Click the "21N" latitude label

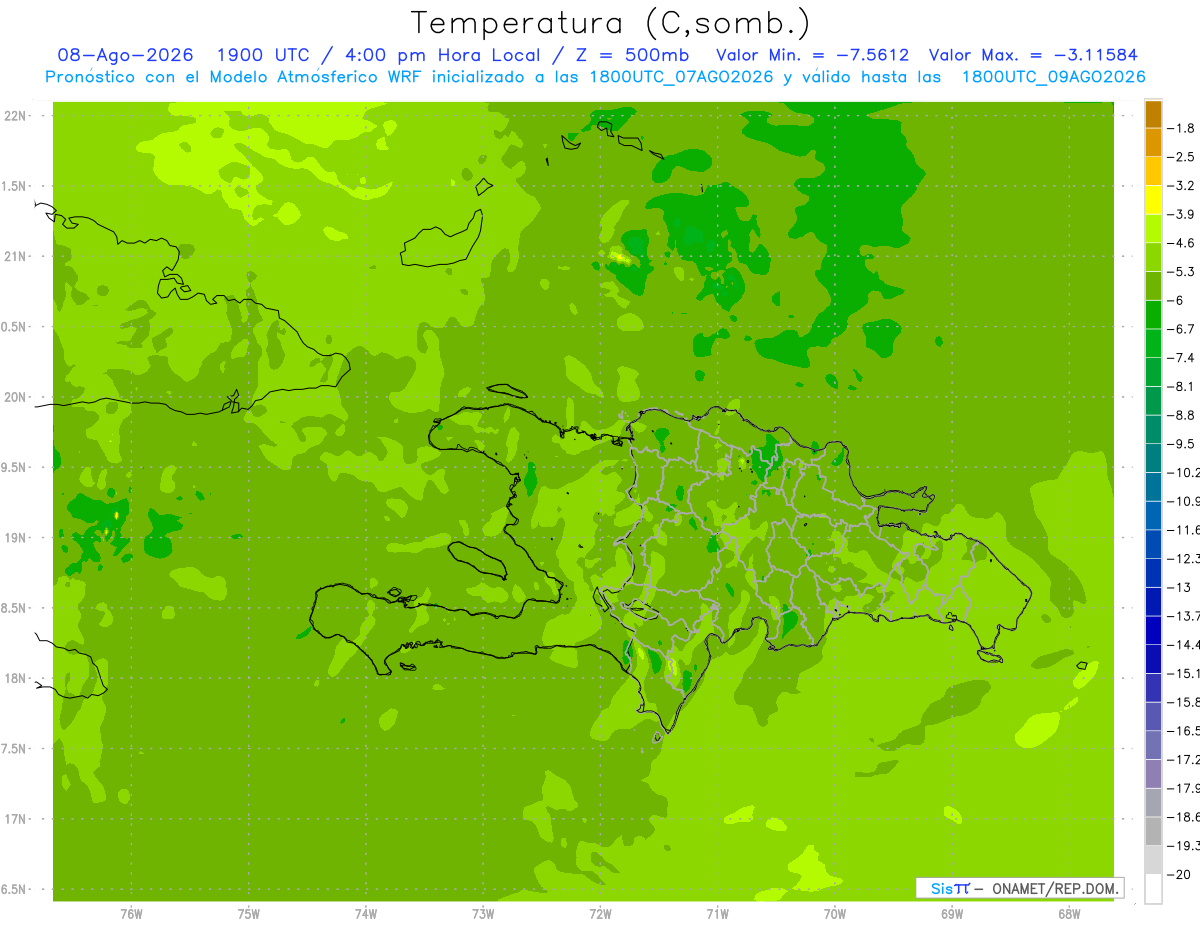[14, 256]
